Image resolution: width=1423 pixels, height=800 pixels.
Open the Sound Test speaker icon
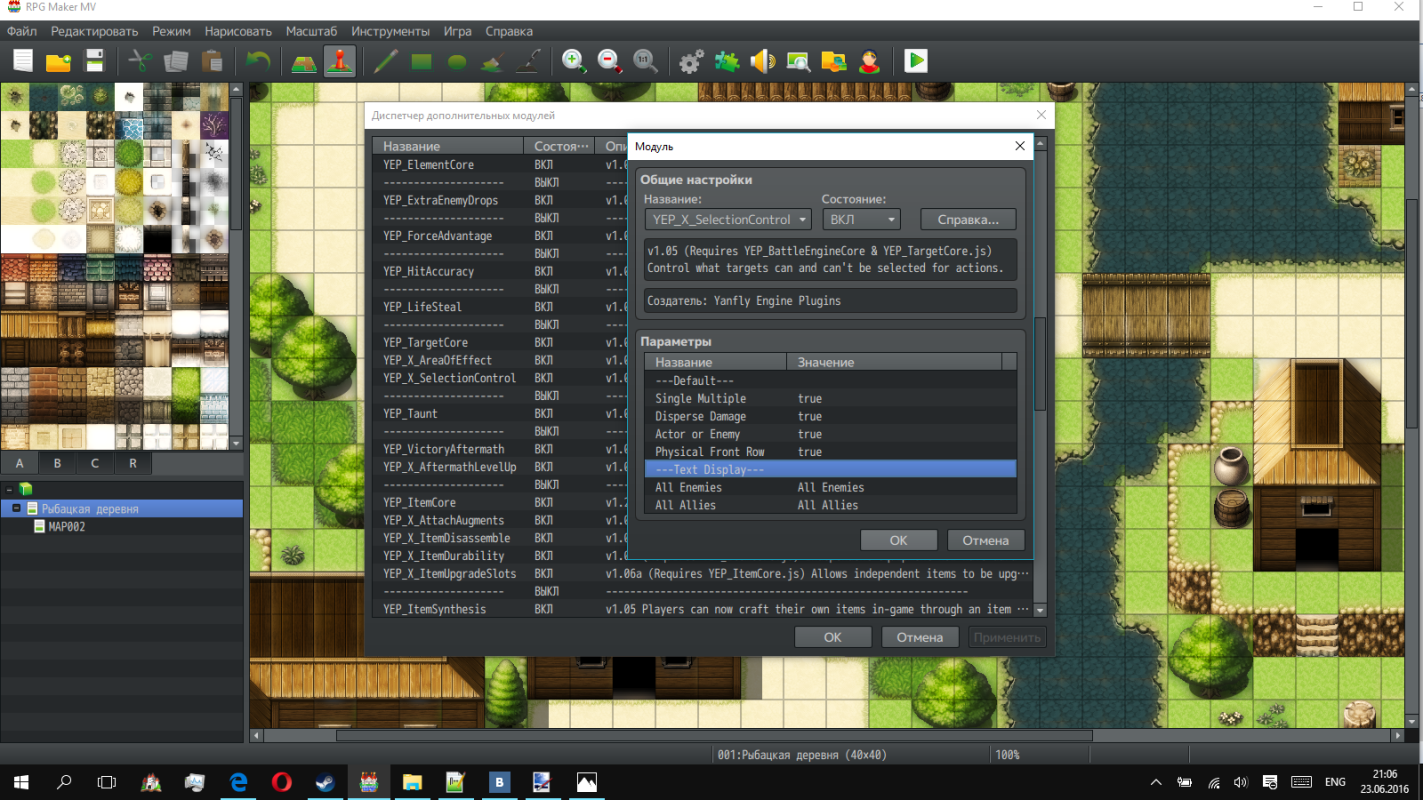(763, 61)
